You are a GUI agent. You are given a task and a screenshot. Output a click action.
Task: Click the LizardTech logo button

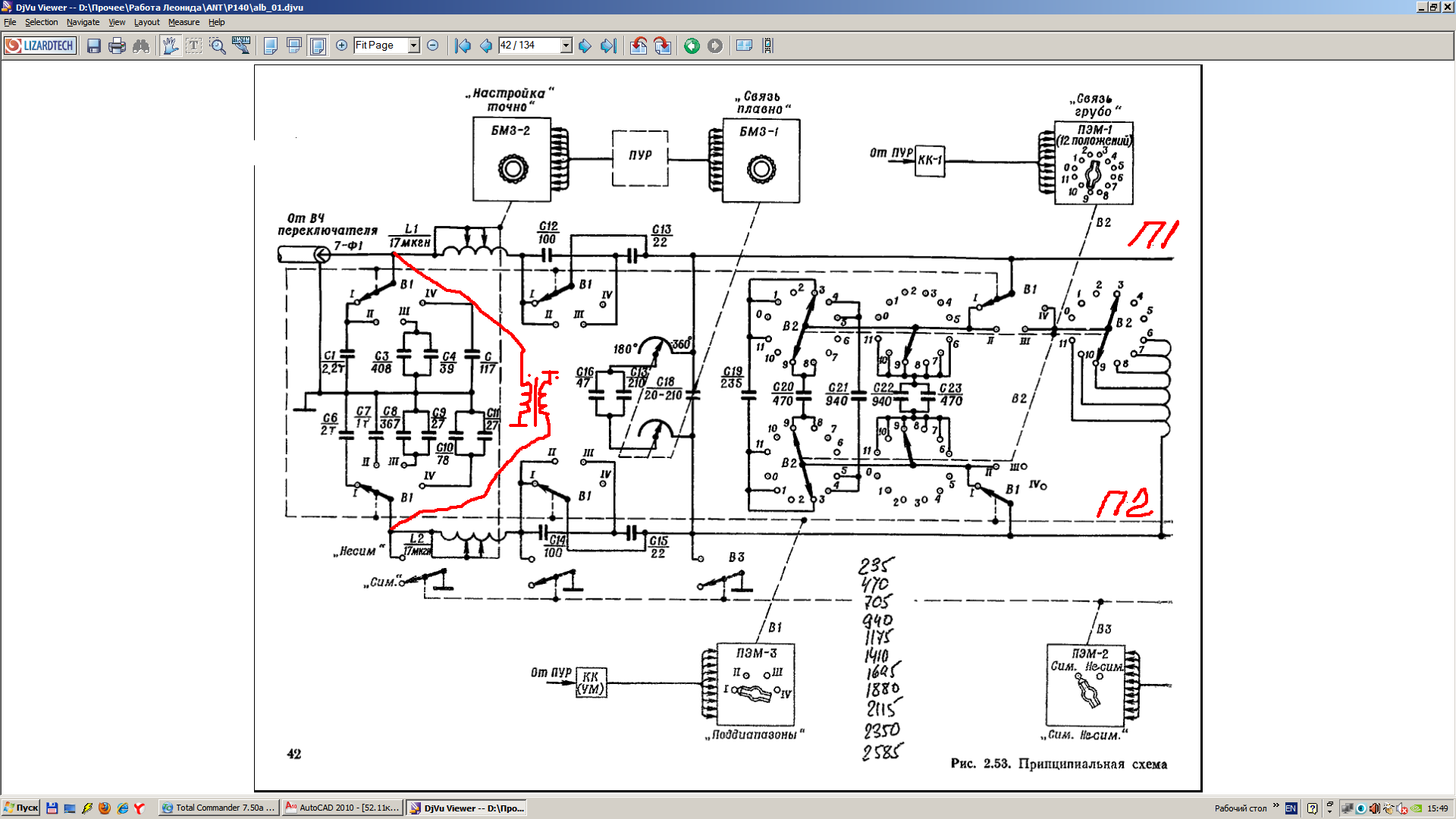[40, 45]
